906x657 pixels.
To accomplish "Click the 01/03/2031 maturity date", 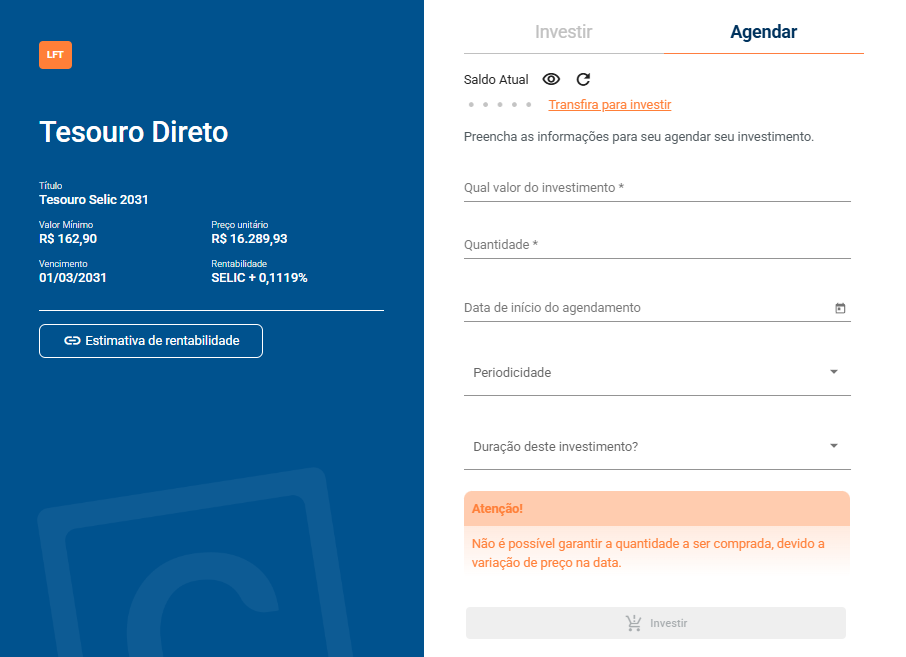I will click(73, 278).
